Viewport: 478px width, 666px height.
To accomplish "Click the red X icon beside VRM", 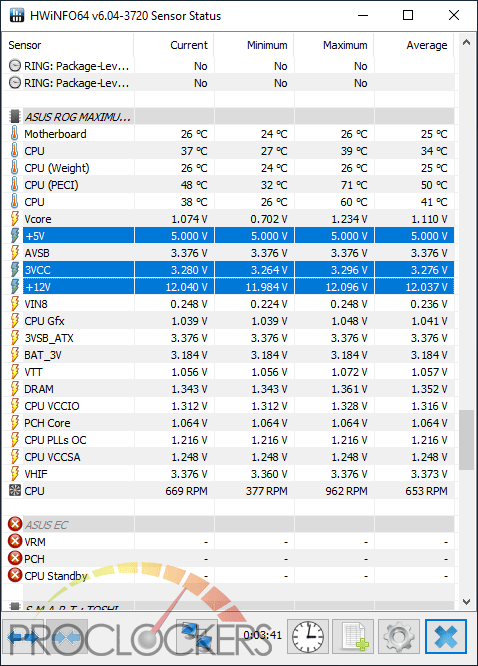I will pyautogui.click(x=15, y=541).
